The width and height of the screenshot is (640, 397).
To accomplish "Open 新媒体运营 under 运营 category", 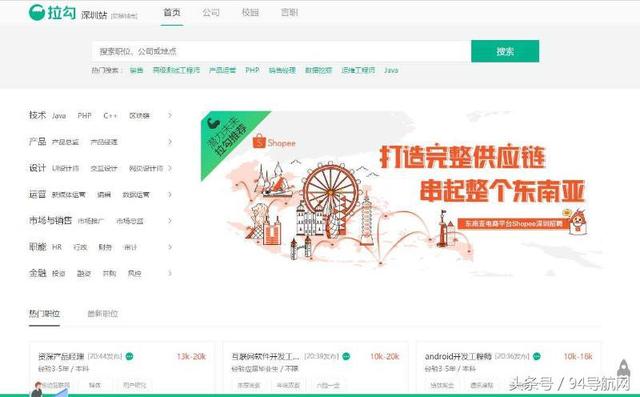I will (x=69, y=195).
